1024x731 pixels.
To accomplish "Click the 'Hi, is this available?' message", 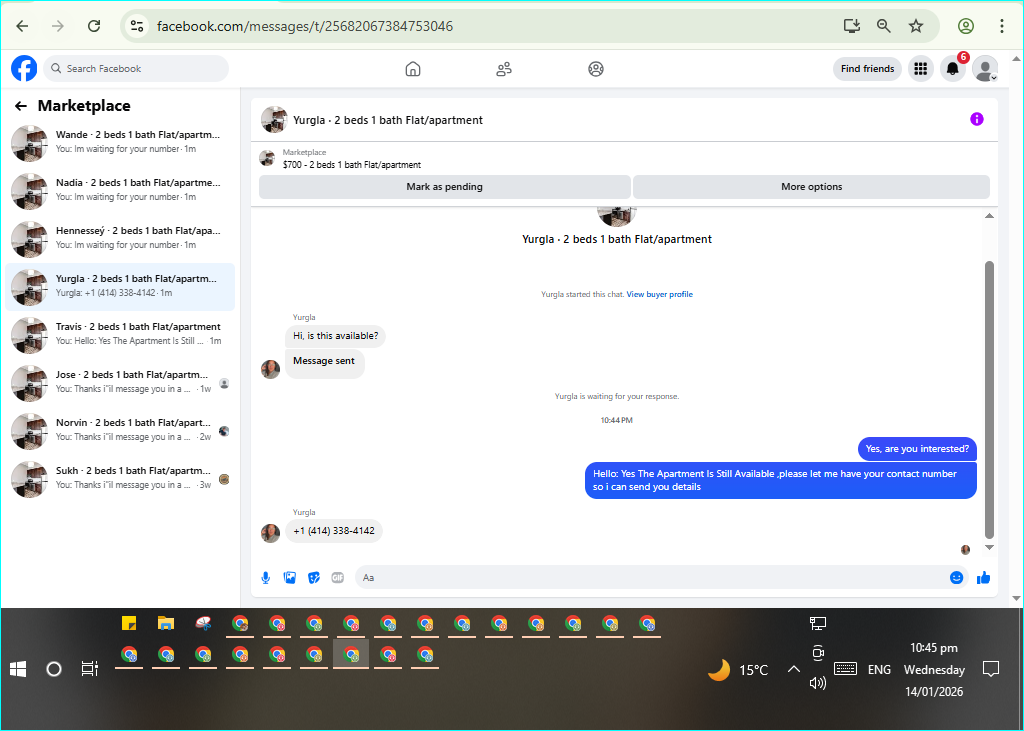I will [336, 336].
